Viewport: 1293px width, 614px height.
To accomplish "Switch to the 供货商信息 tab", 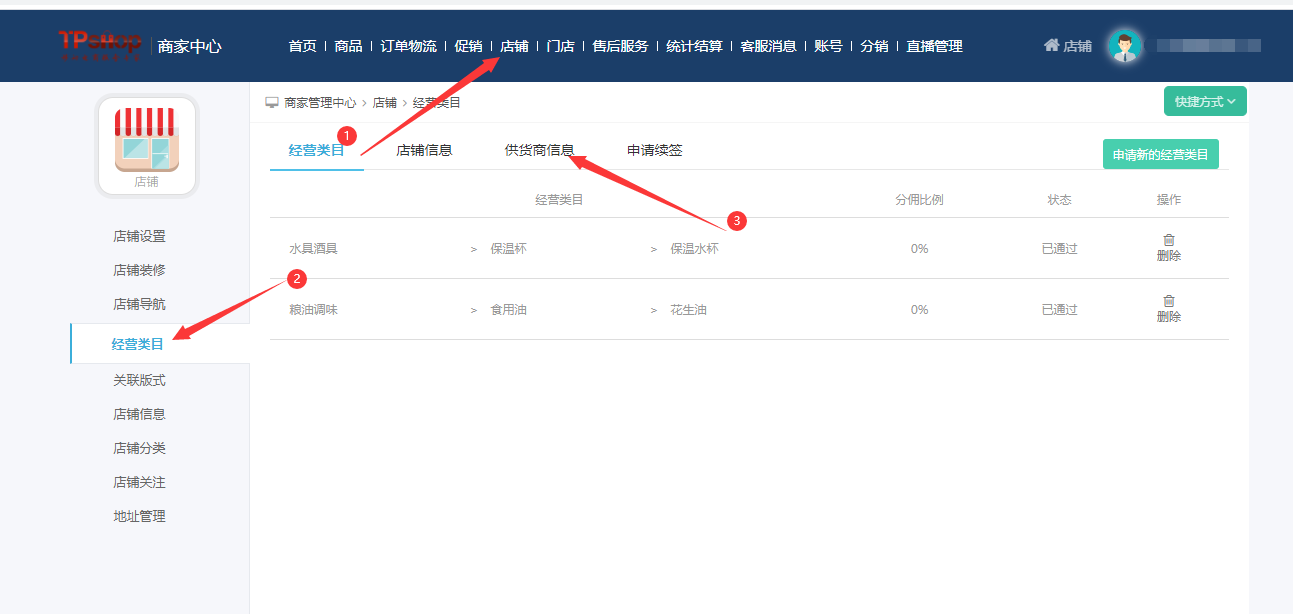I will tap(539, 150).
